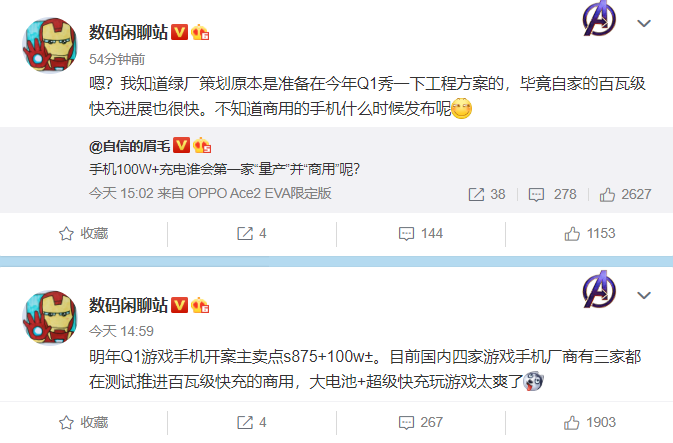Open the 144 comments on the first post
The height and width of the screenshot is (443, 673).
[x=421, y=234]
